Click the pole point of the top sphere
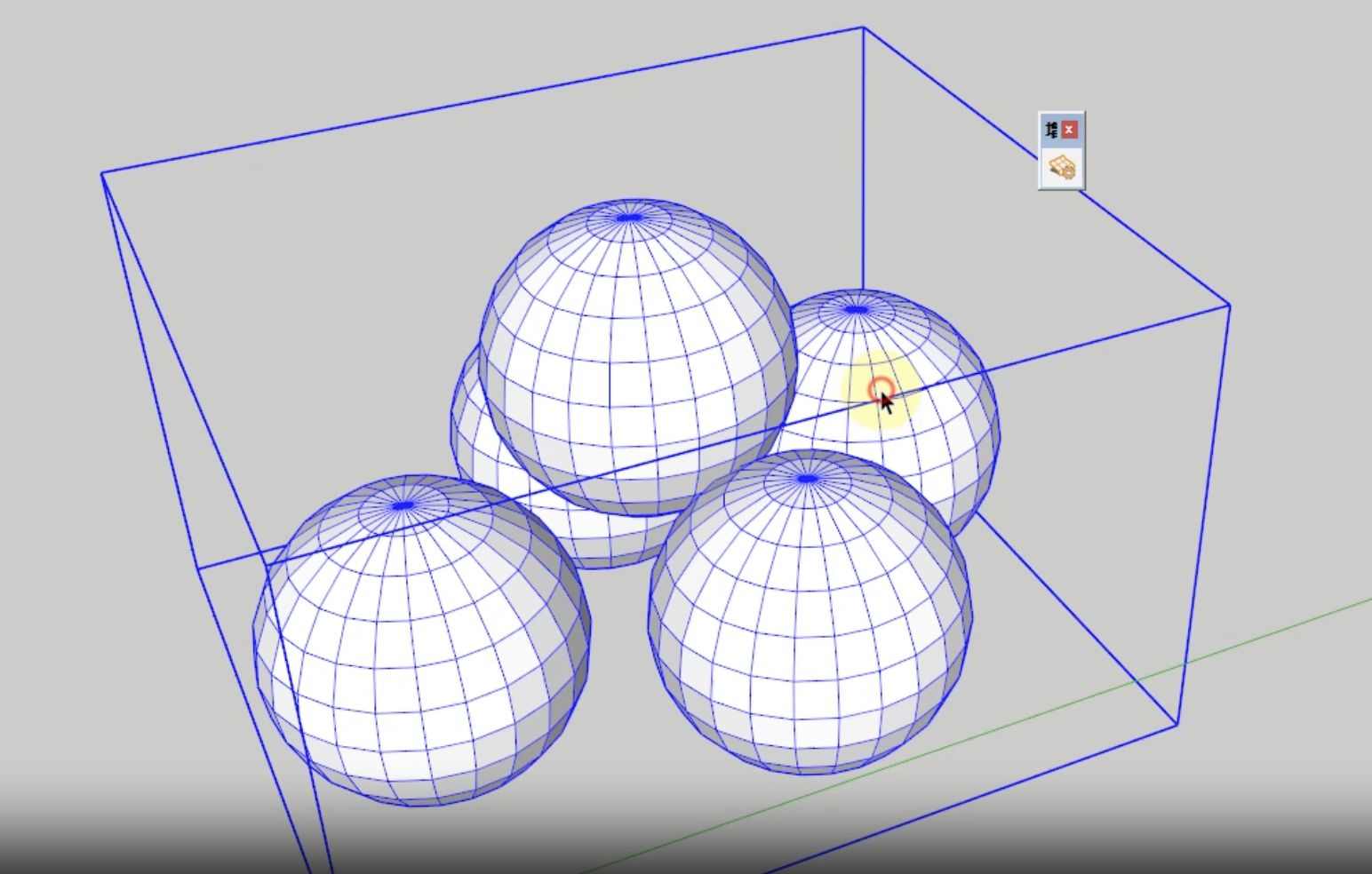 click(629, 217)
